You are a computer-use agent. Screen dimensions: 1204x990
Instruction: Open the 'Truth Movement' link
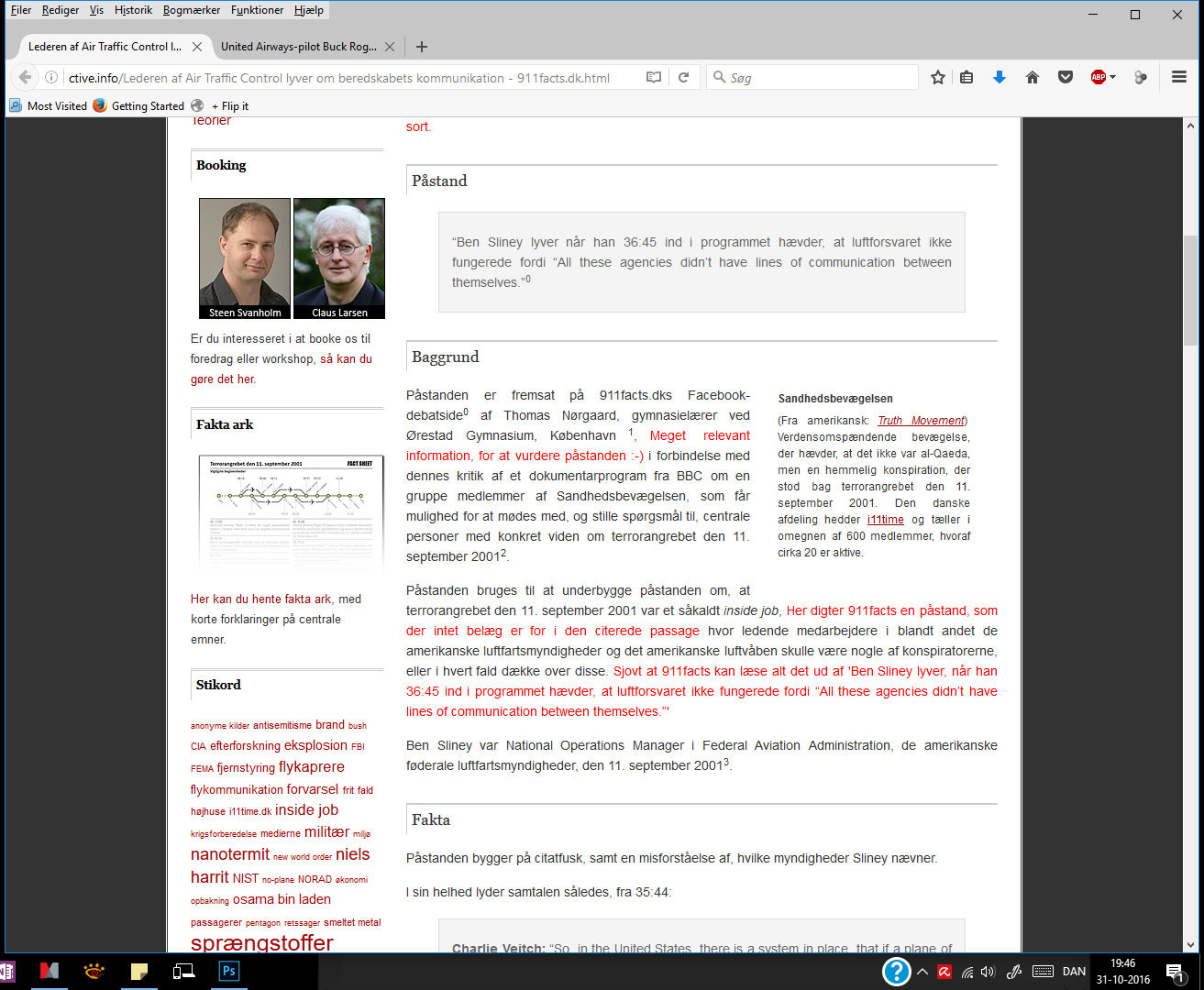point(921,421)
